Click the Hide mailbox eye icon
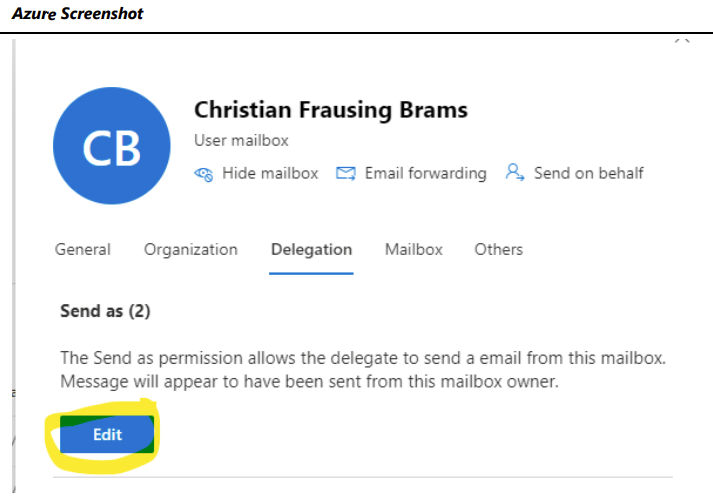This screenshot has width=713, height=501. [x=203, y=174]
